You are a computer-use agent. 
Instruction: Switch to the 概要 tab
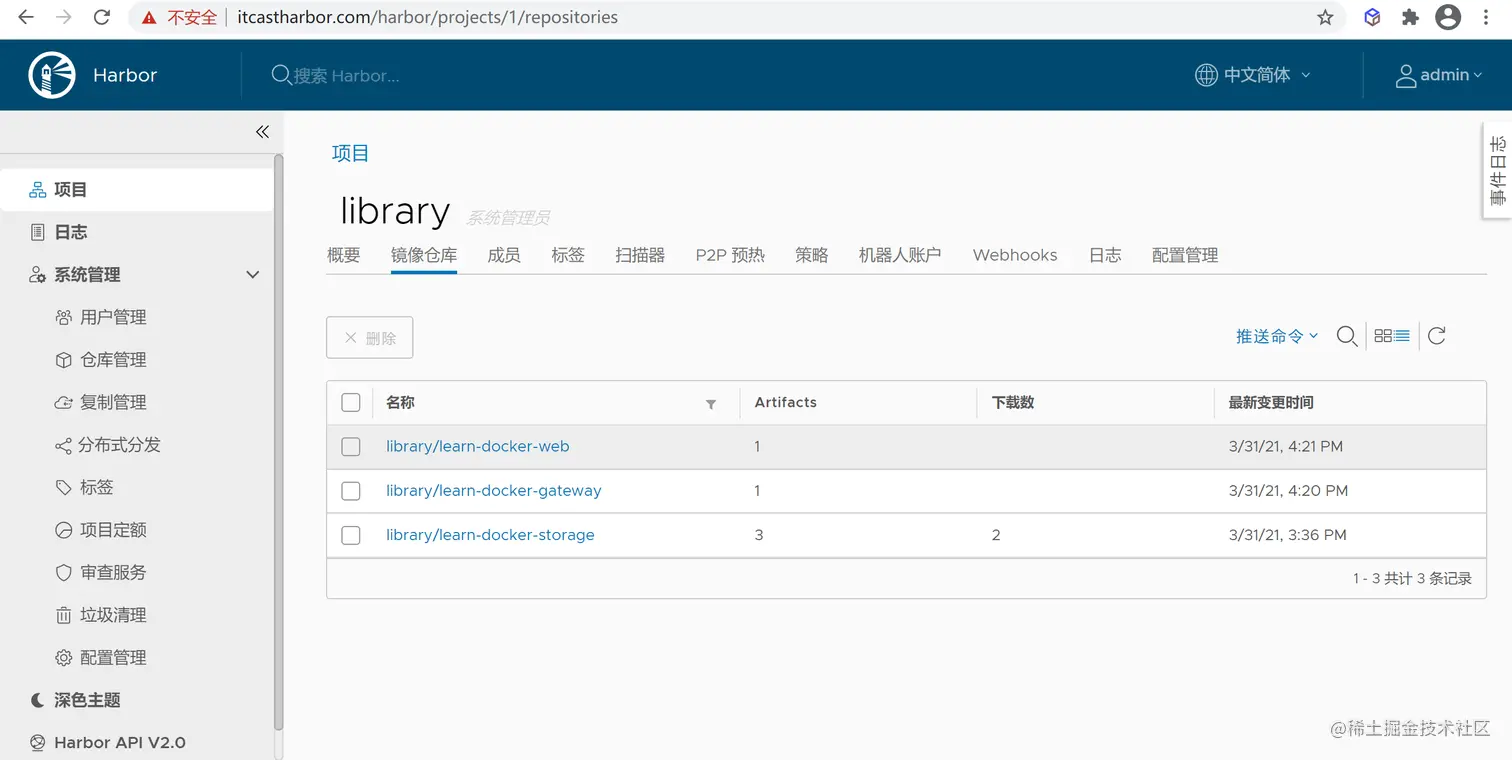tap(343, 255)
